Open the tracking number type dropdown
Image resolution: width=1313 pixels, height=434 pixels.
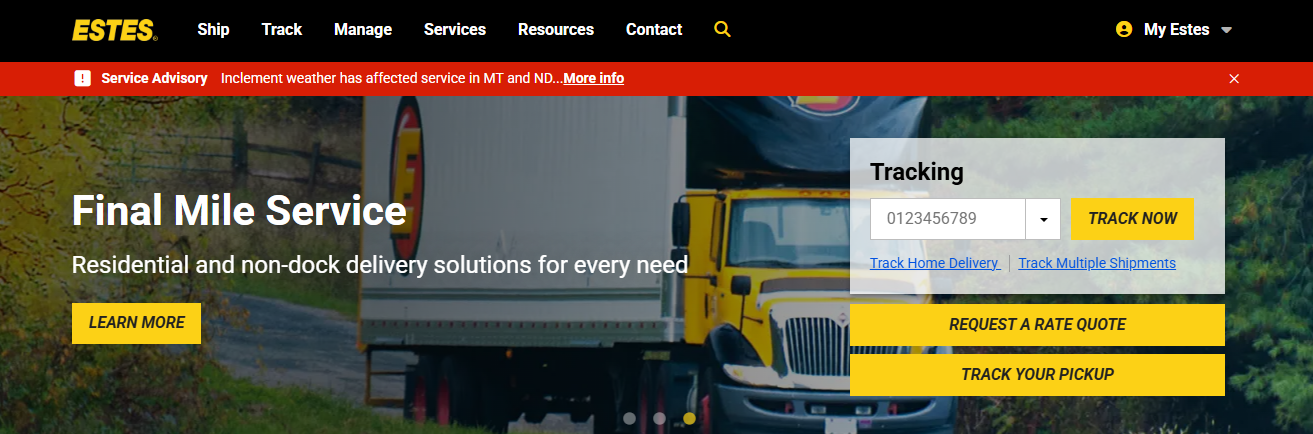1043,219
